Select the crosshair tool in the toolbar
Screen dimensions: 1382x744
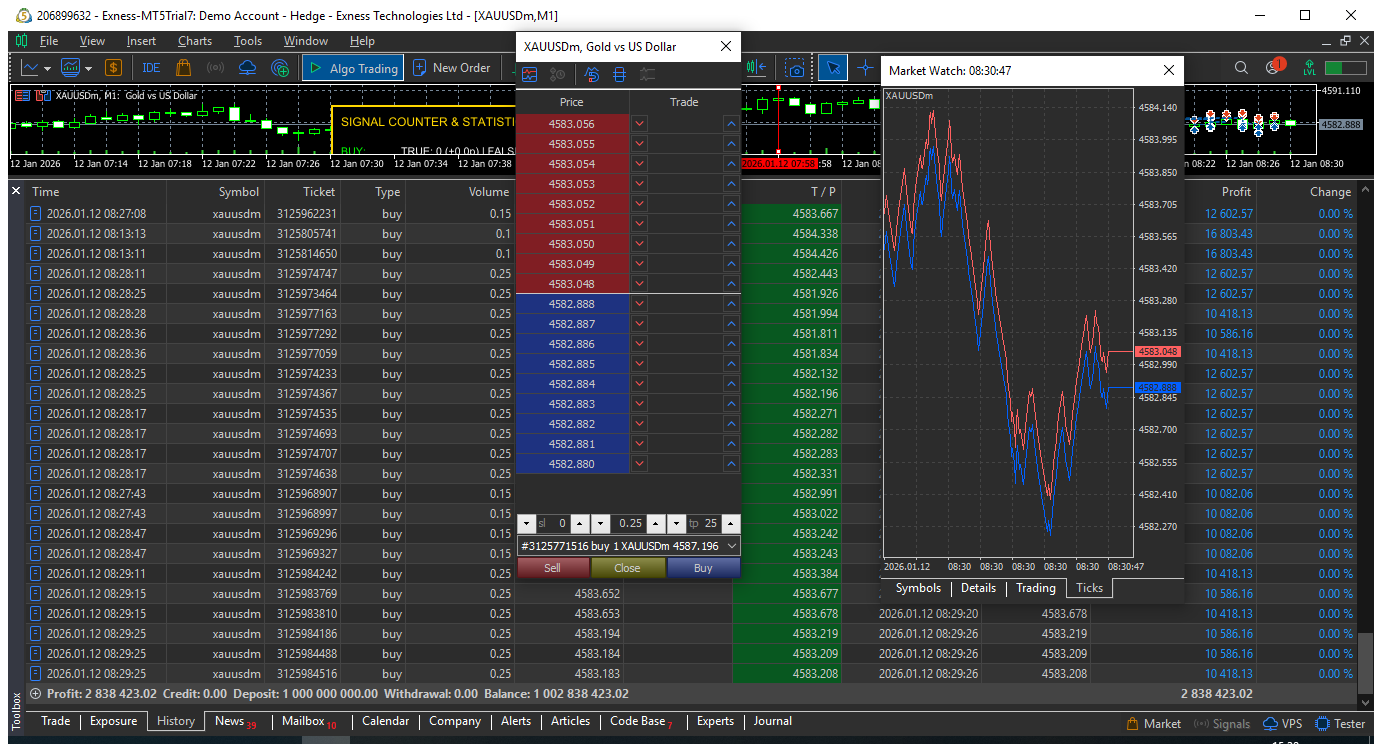[x=865, y=68]
